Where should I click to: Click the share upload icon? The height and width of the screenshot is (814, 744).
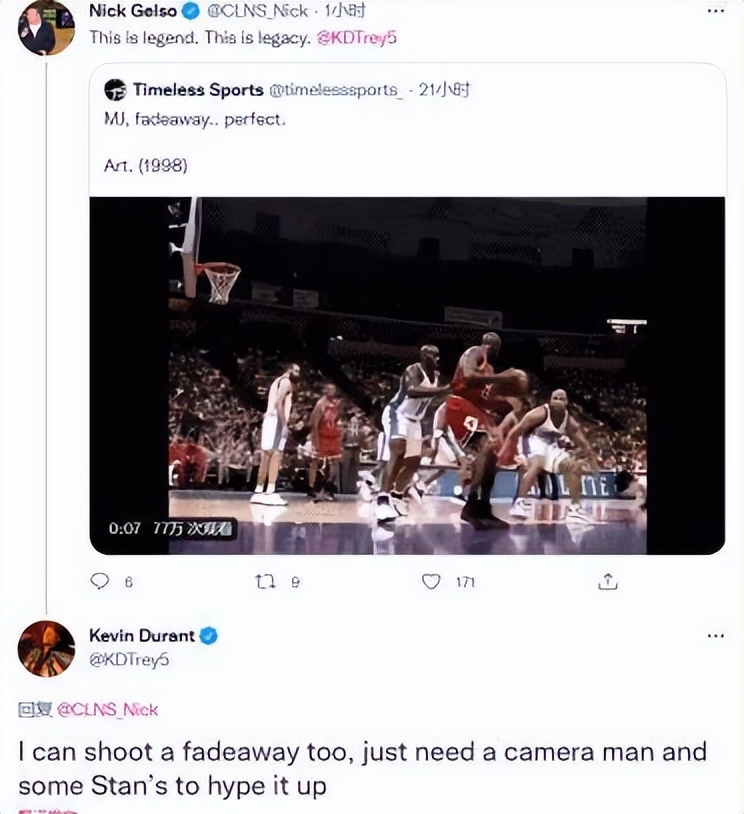608,581
